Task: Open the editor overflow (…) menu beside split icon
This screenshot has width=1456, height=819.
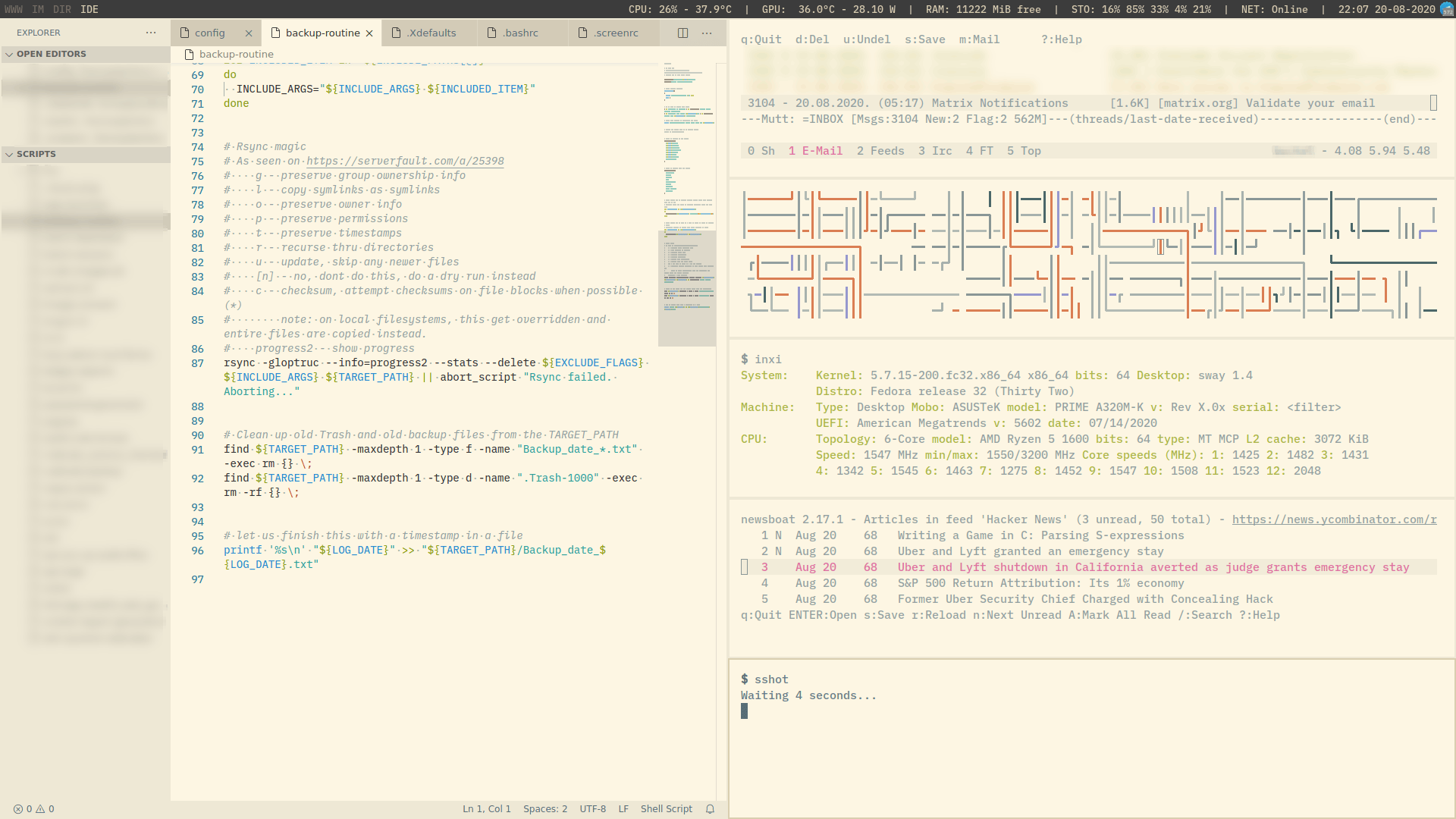Action: (707, 33)
